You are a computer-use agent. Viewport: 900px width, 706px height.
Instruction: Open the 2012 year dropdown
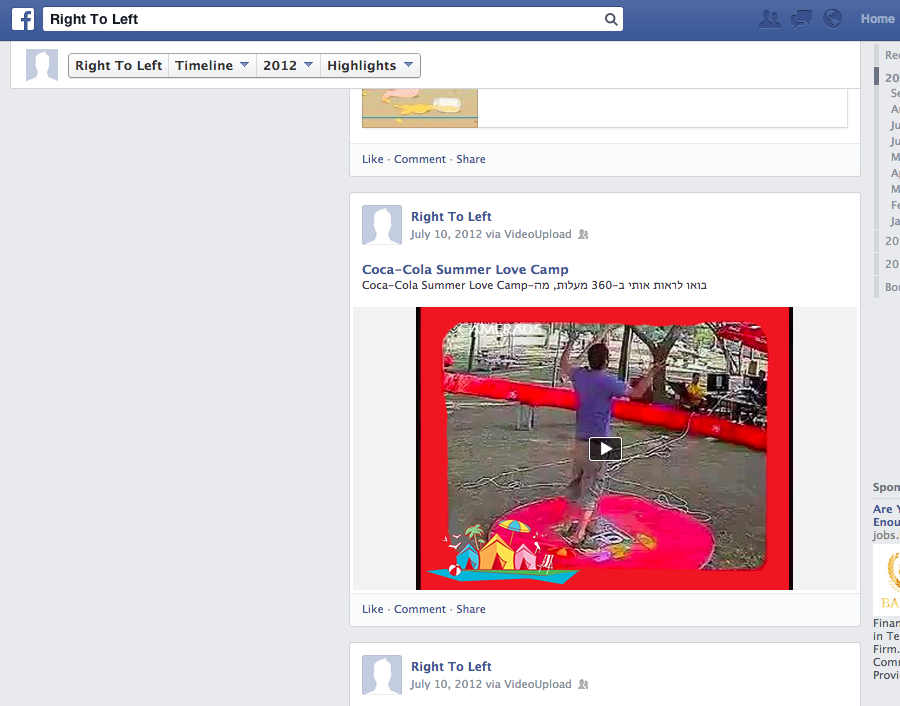(x=288, y=65)
